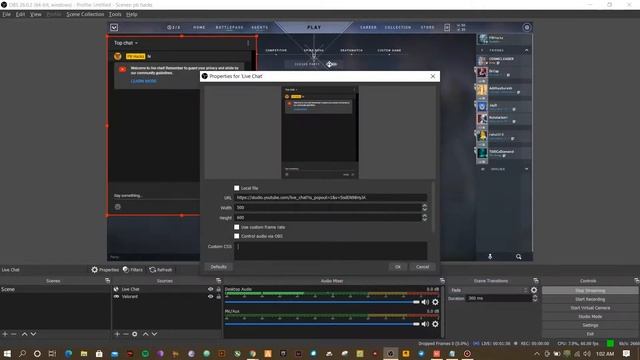This screenshot has height=360, width=640.
Task: Open the Help menu
Action: [x=131, y=14]
